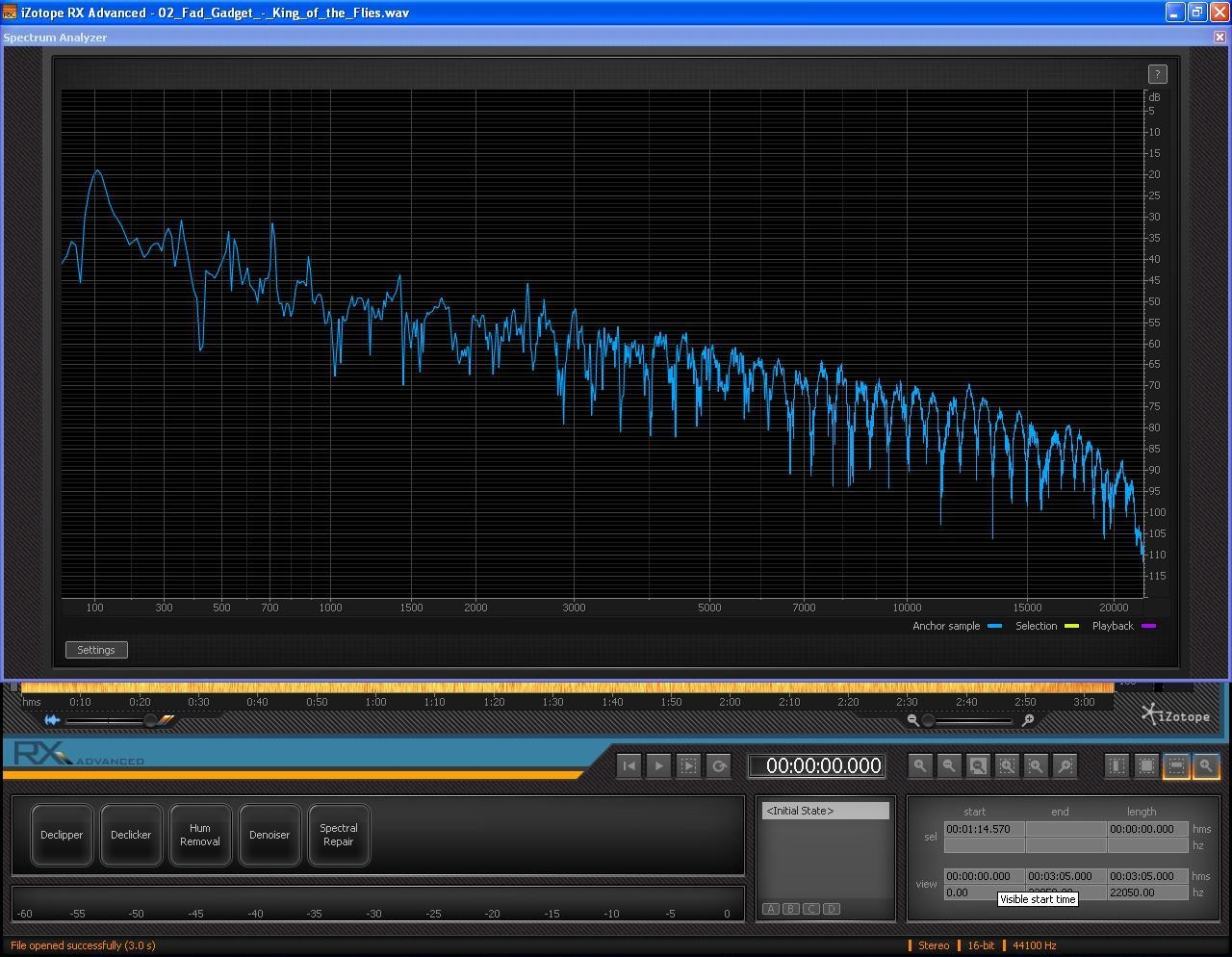Click the 16-bit depth indicator
The height and width of the screenshot is (957, 1232).
click(x=981, y=945)
